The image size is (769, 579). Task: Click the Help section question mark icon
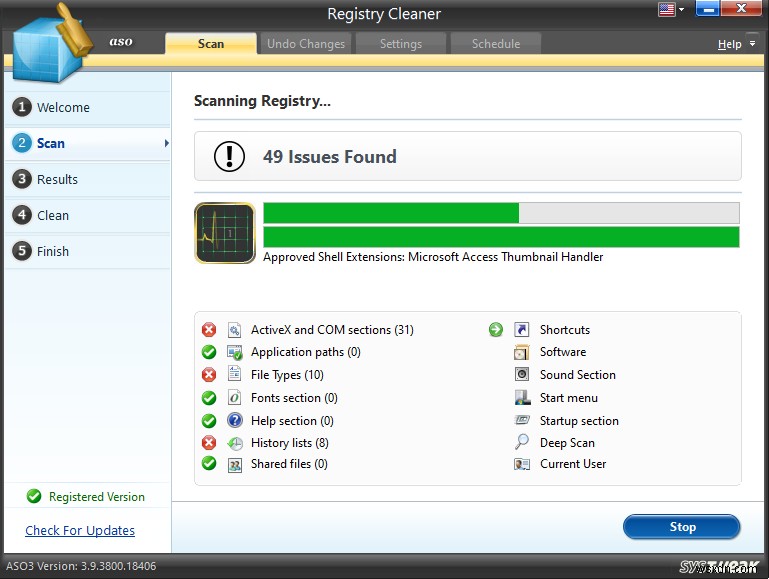click(235, 420)
